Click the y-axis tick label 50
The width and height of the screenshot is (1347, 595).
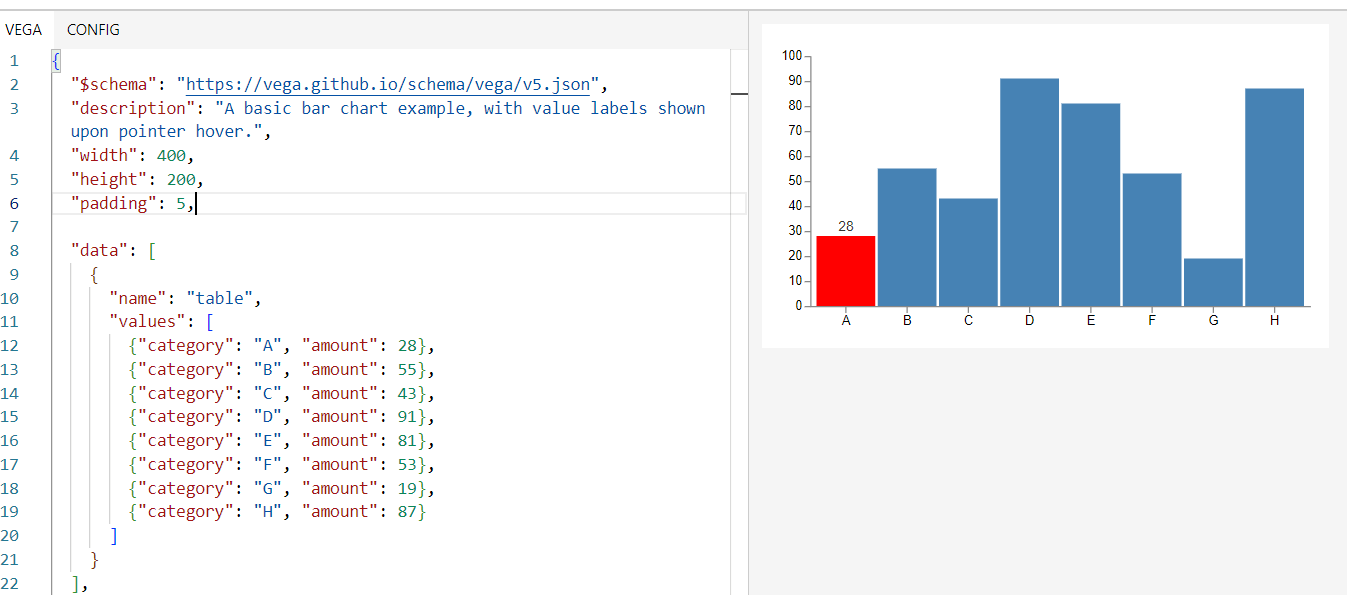(x=795, y=181)
